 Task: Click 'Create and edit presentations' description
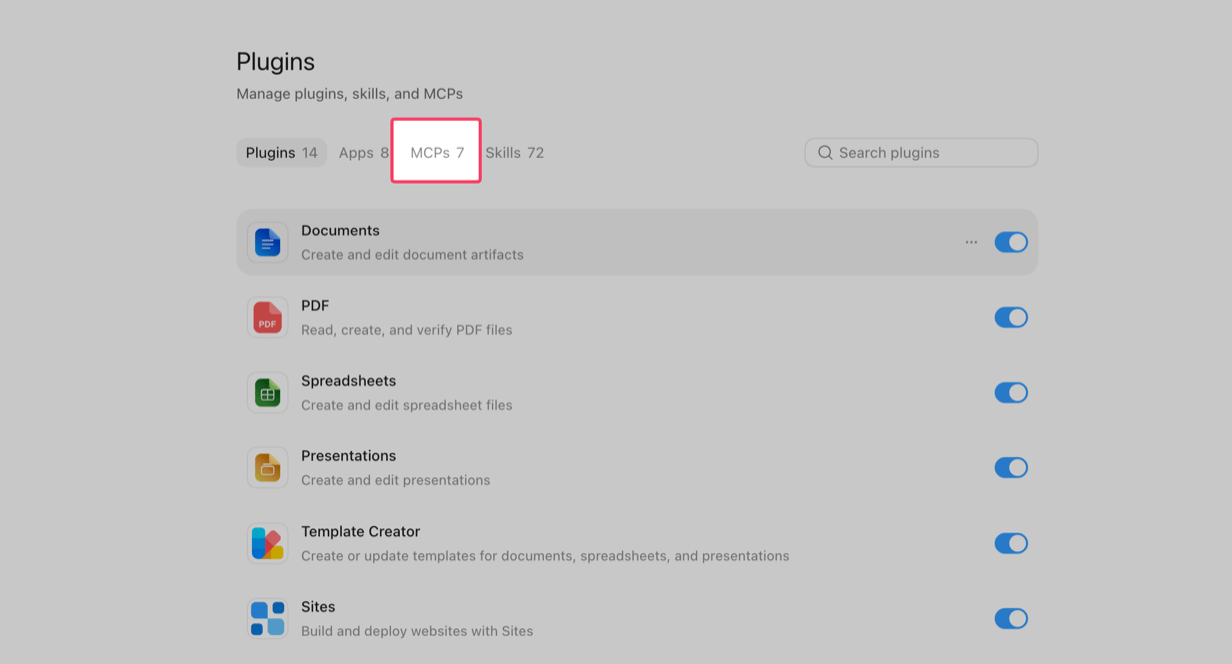396,480
